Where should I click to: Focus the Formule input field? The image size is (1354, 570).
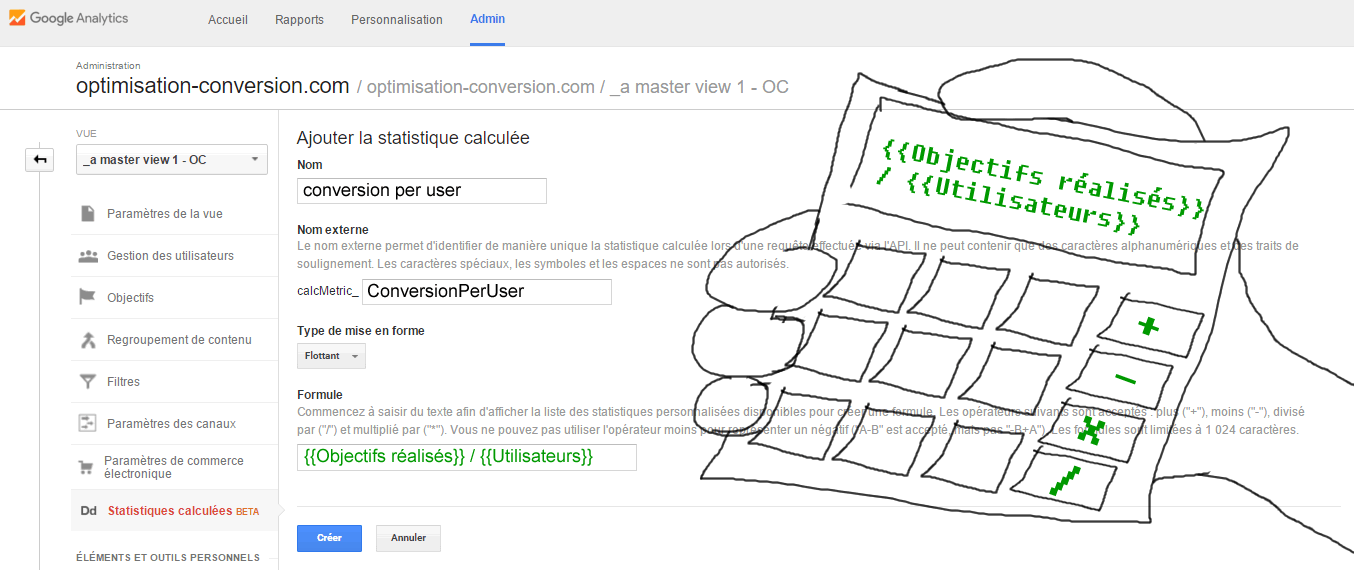(x=467, y=457)
